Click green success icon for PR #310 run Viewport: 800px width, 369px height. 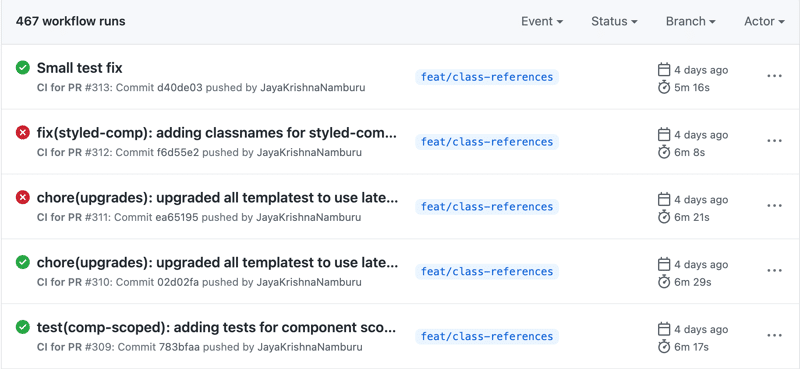[22, 262]
